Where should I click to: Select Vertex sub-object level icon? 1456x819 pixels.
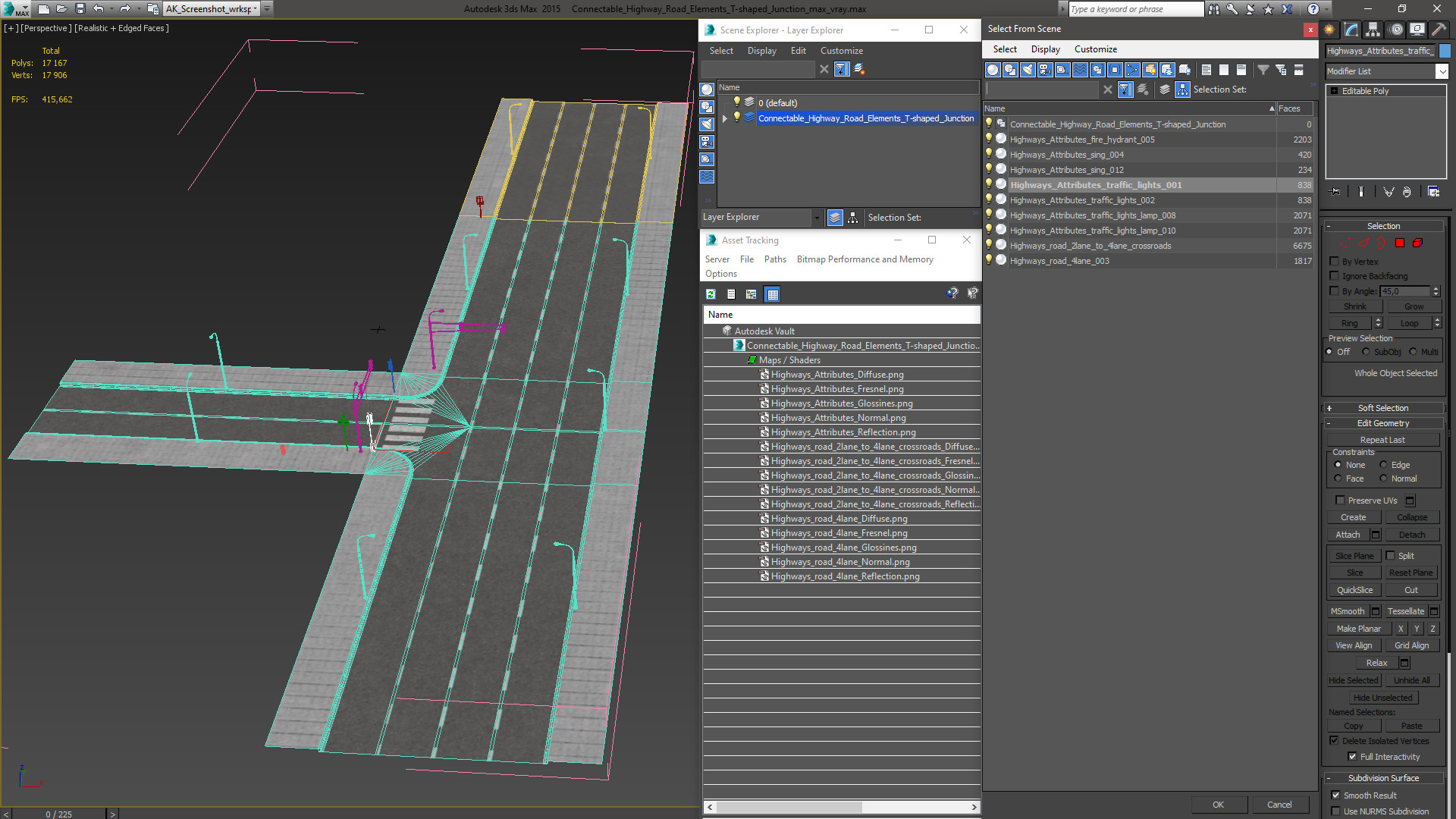[1345, 243]
